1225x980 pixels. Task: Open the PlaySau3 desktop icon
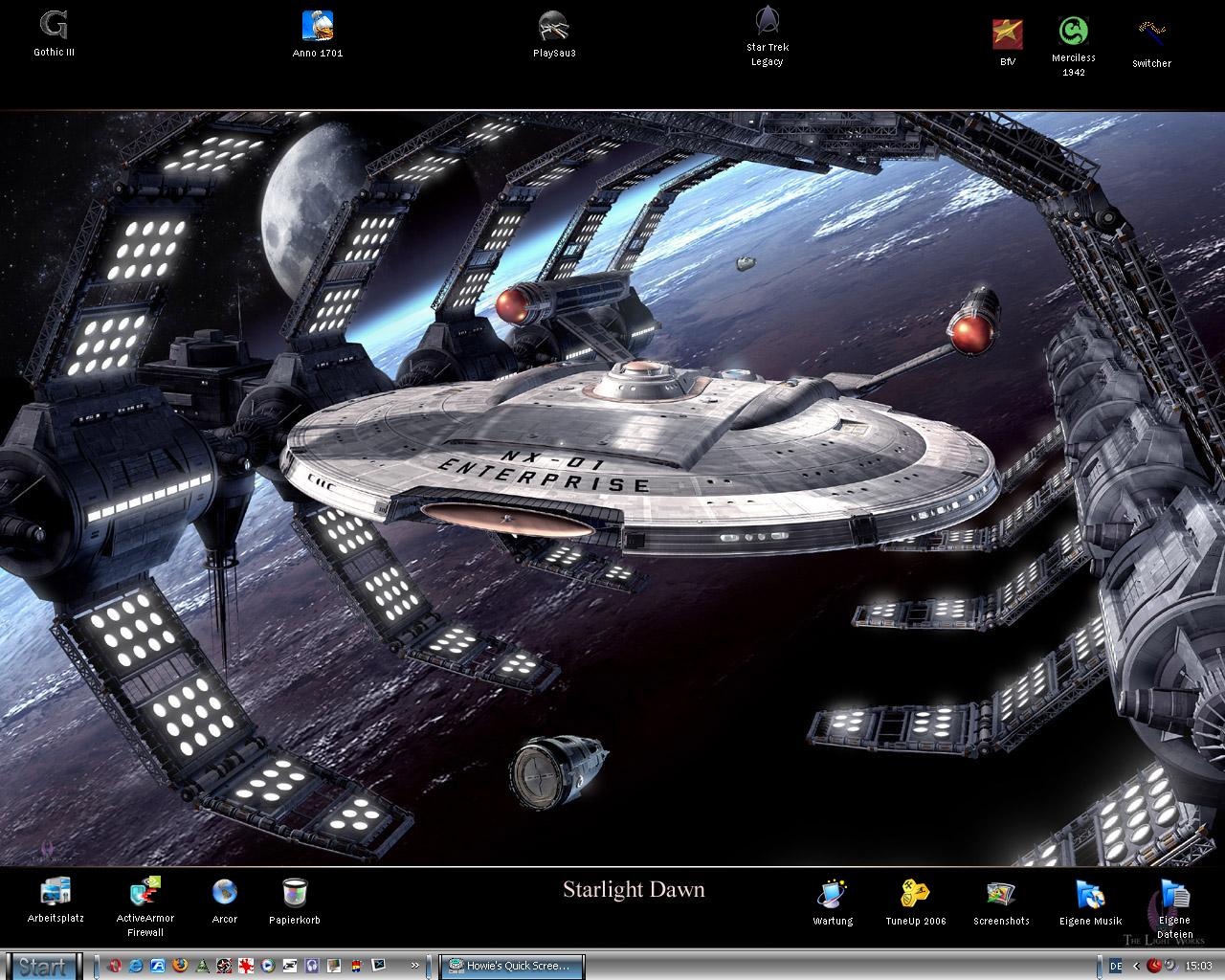(x=554, y=33)
